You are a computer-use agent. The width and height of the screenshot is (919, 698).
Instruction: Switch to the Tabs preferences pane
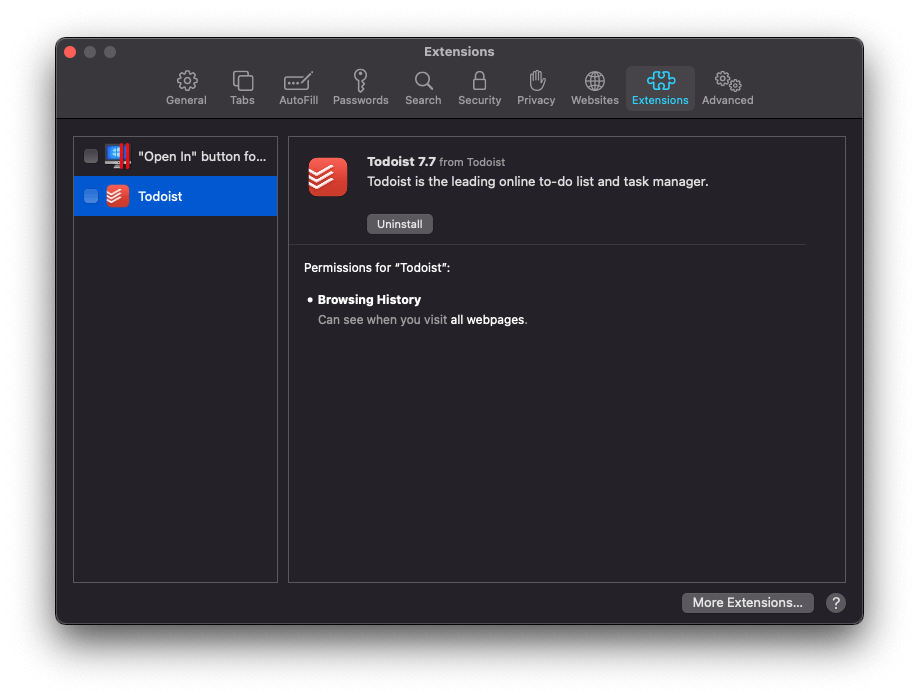coord(242,88)
